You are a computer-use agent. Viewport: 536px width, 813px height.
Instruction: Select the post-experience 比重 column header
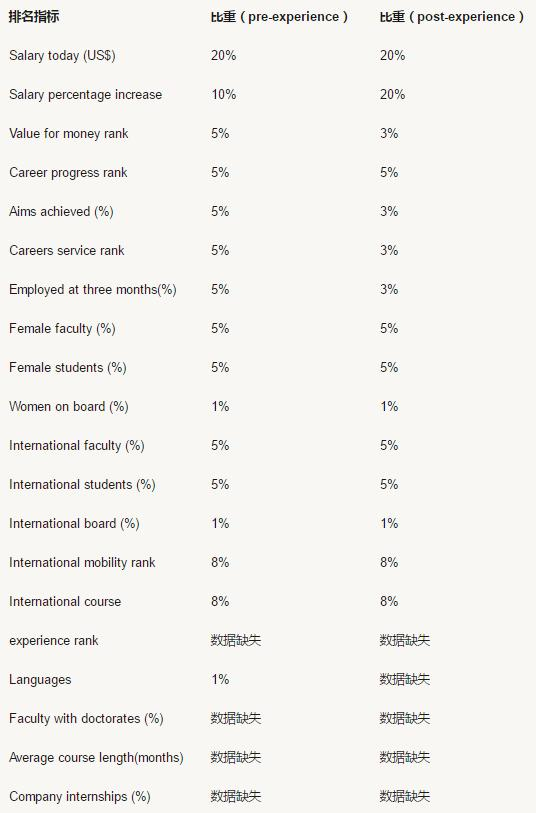452,17
